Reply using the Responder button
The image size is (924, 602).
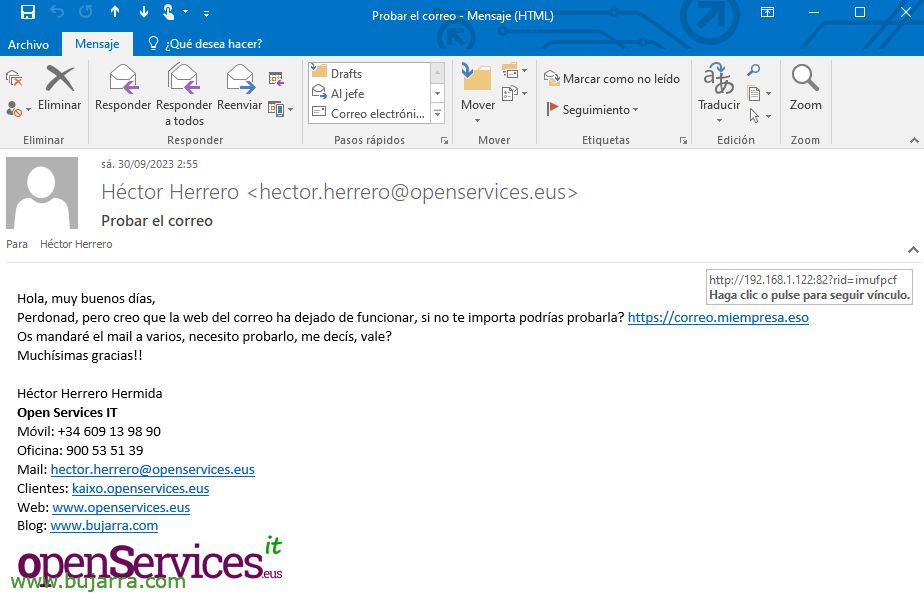click(123, 88)
